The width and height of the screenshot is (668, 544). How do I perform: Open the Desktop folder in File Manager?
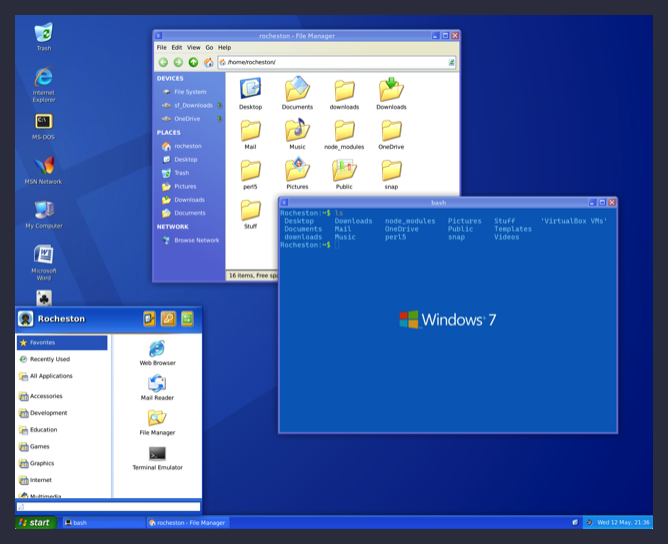click(250, 93)
